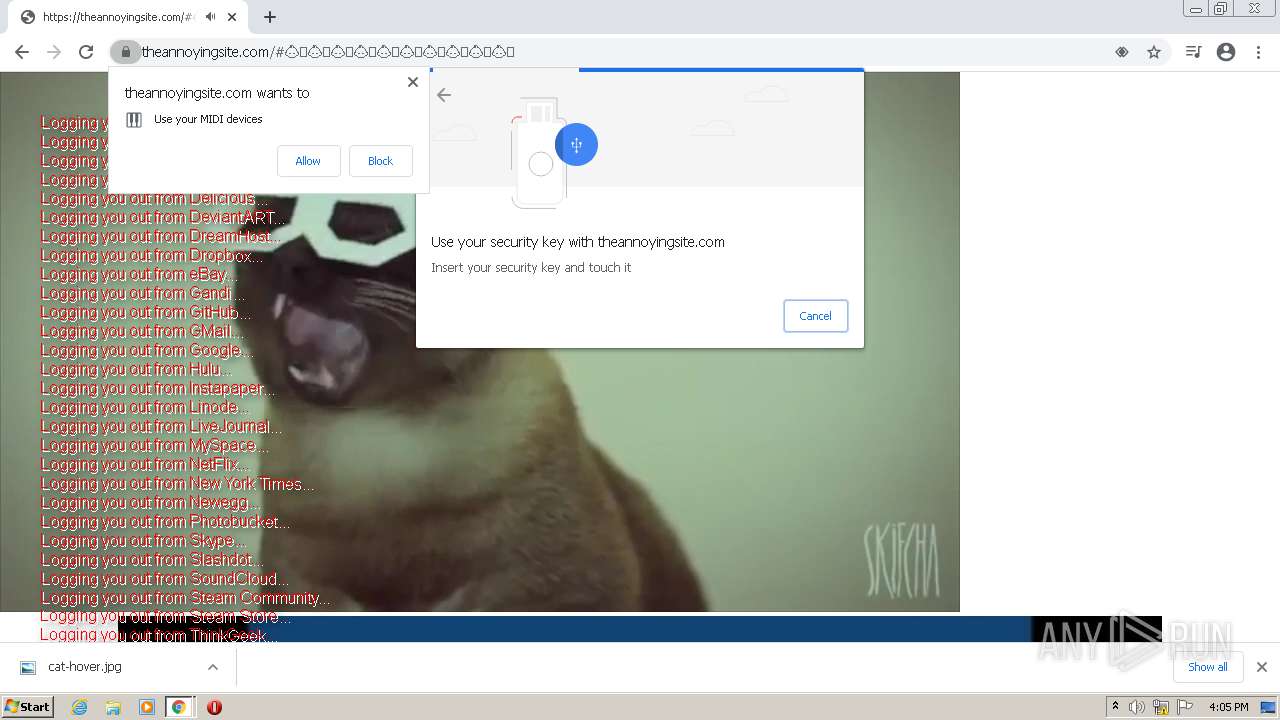Image resolution: width=1280 pixels, height=720 pixels.
Task: Select the Chrome taskbar icon
Action: [179, 707]
